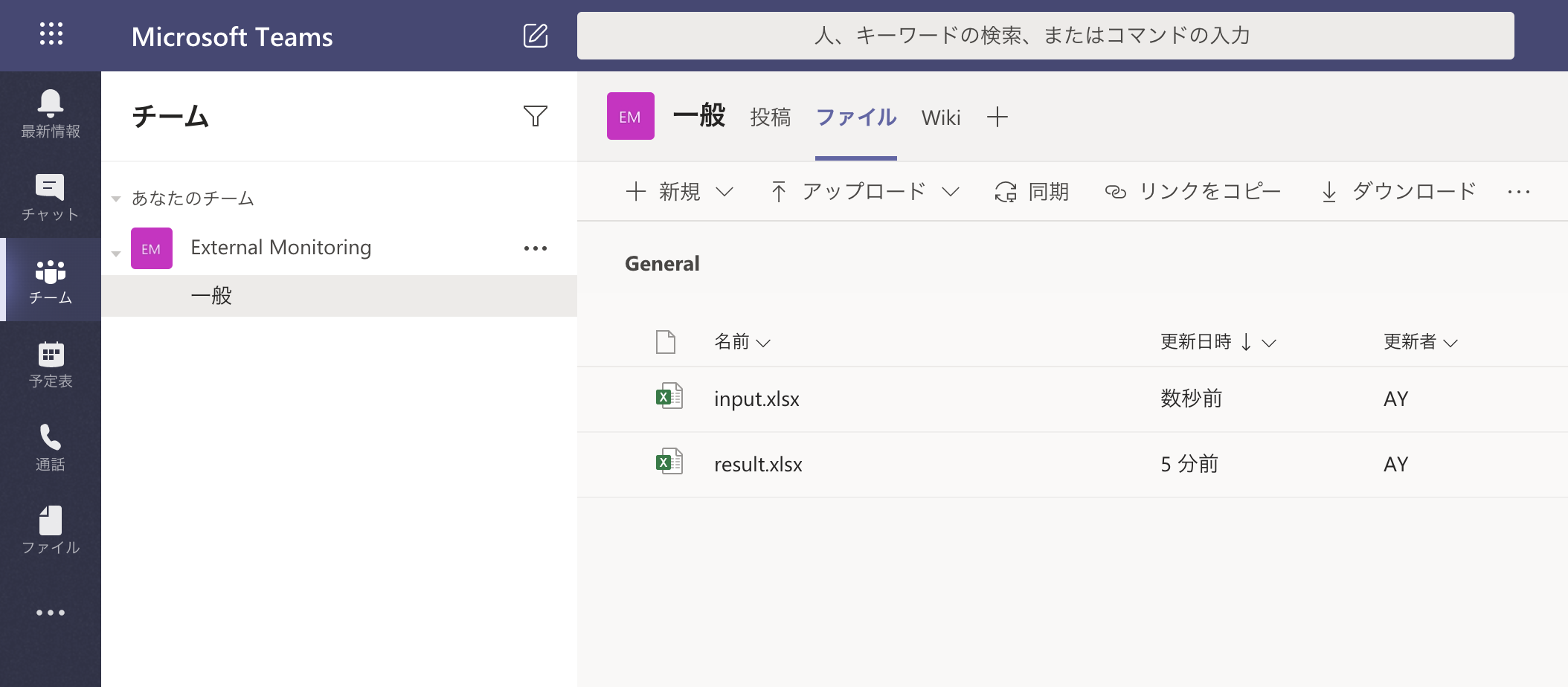
Task: Click the file type column header icon
Action: click(666, 342)
